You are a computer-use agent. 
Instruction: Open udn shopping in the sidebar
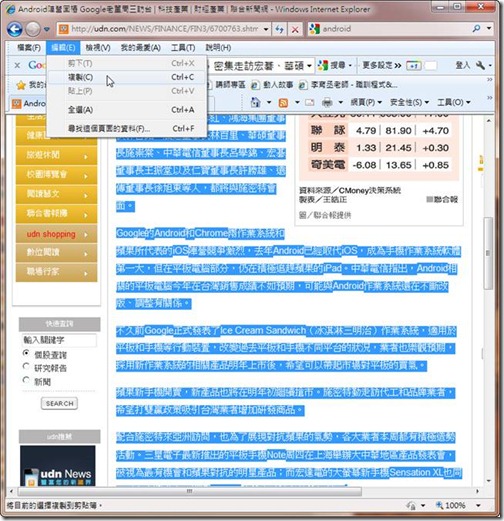click(x=56, y=234)
